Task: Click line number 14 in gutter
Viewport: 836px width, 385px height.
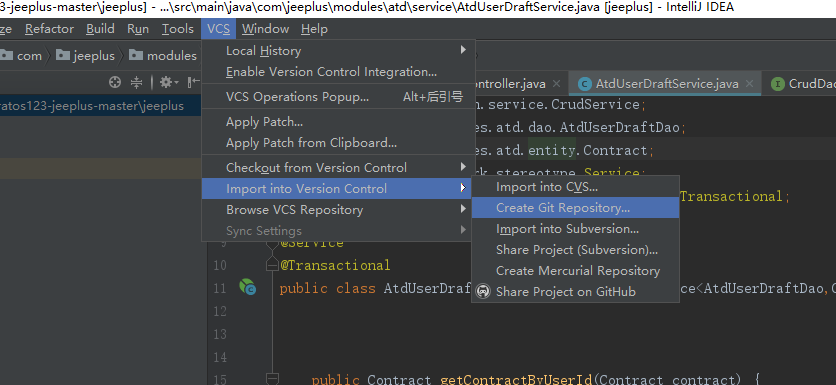Action: tap(220, 357)
